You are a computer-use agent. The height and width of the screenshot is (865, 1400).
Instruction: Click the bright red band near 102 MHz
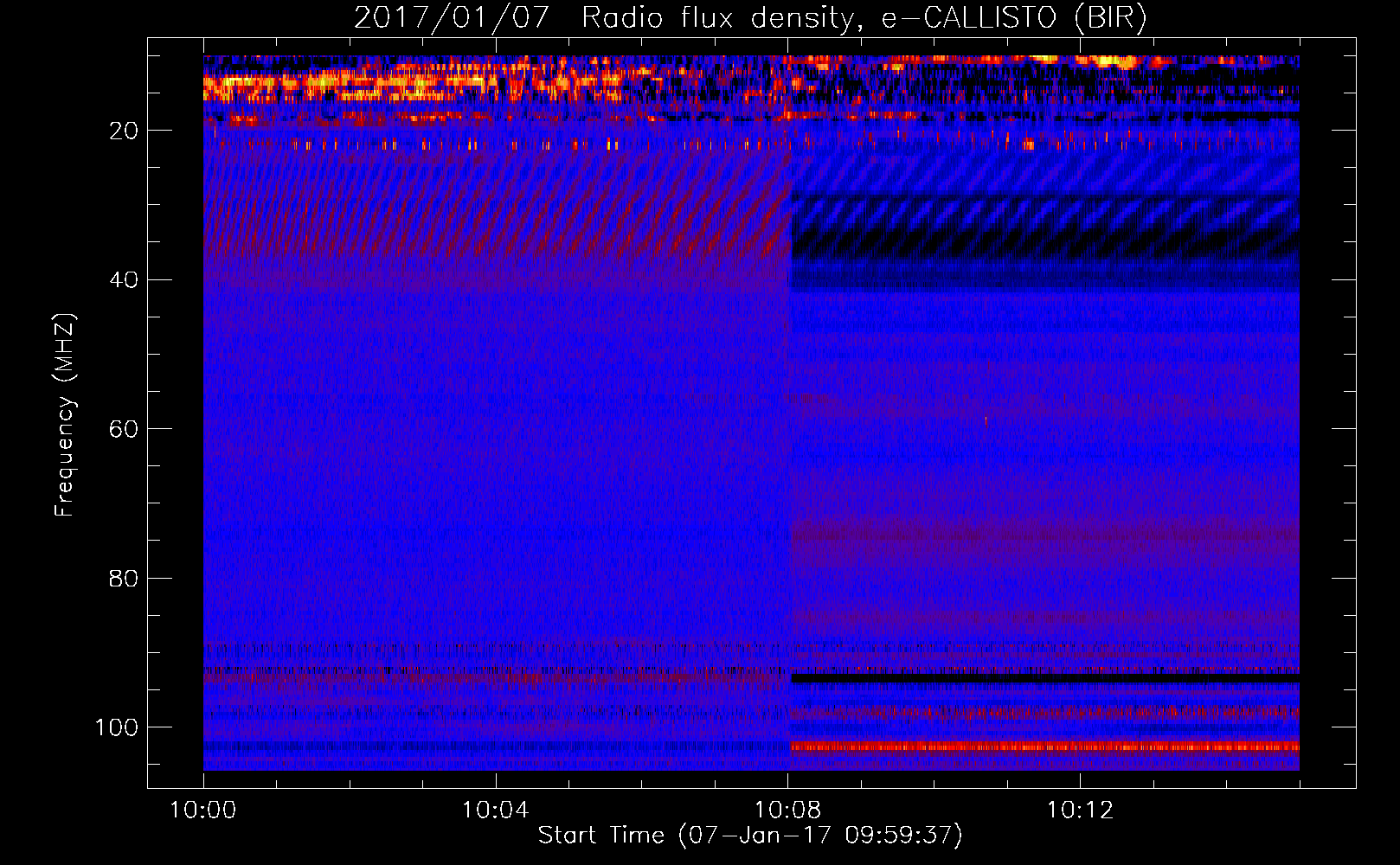point(1044,746)
